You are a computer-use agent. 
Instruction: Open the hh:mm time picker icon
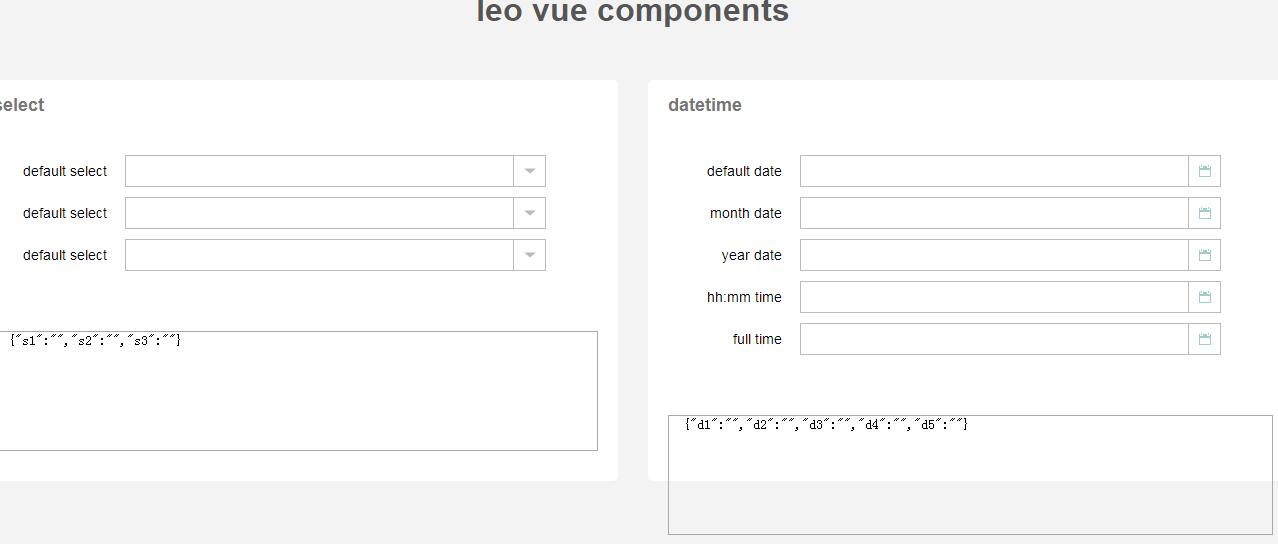coord(1204,297)
